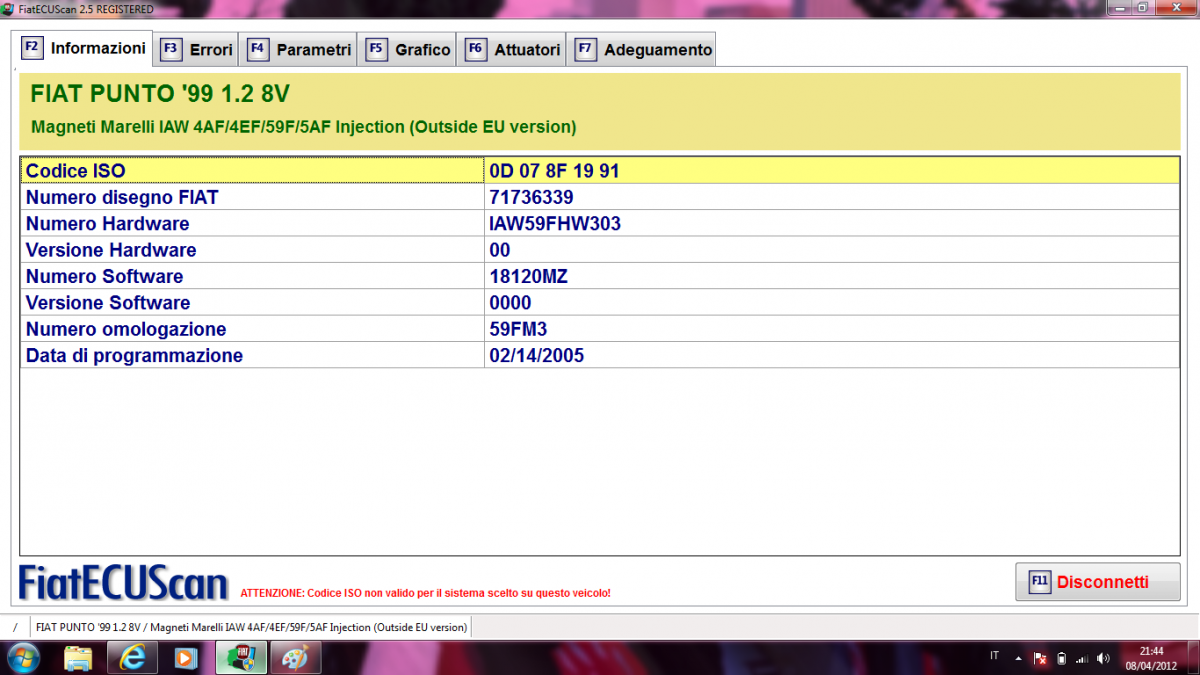Select the Numero Software row
Viewport: 1200px width, 675px height.
[600, 276]
